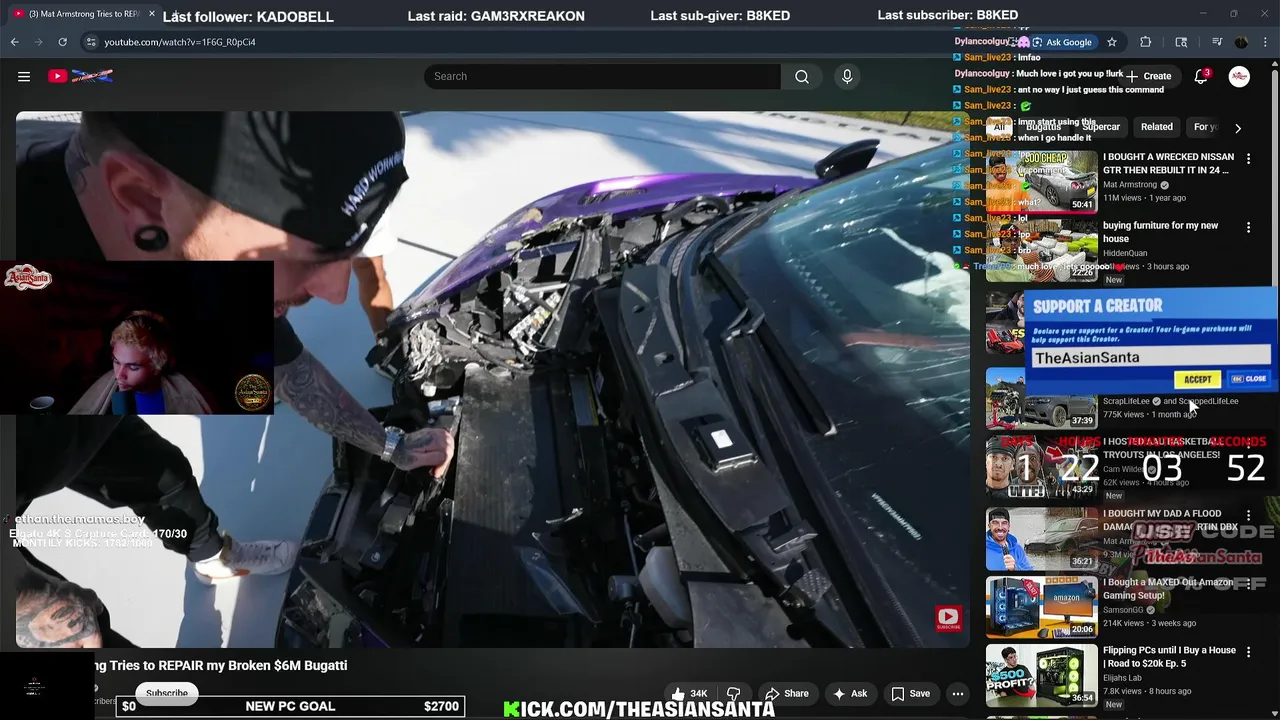This screenshot has width=1280, height=720.
Task: Click the Ask Google lens button
Action: pyautogui.click(x=1062, y=42)
